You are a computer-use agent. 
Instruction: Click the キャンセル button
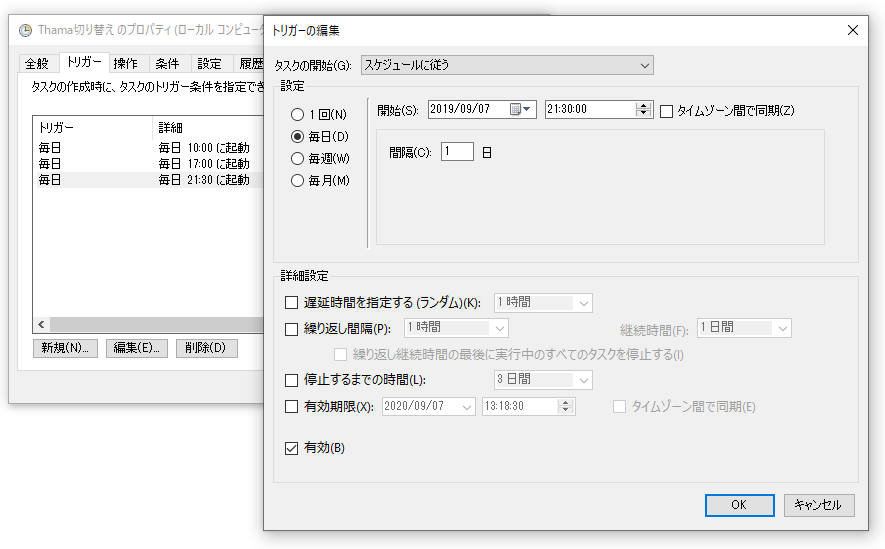(818, 505)
